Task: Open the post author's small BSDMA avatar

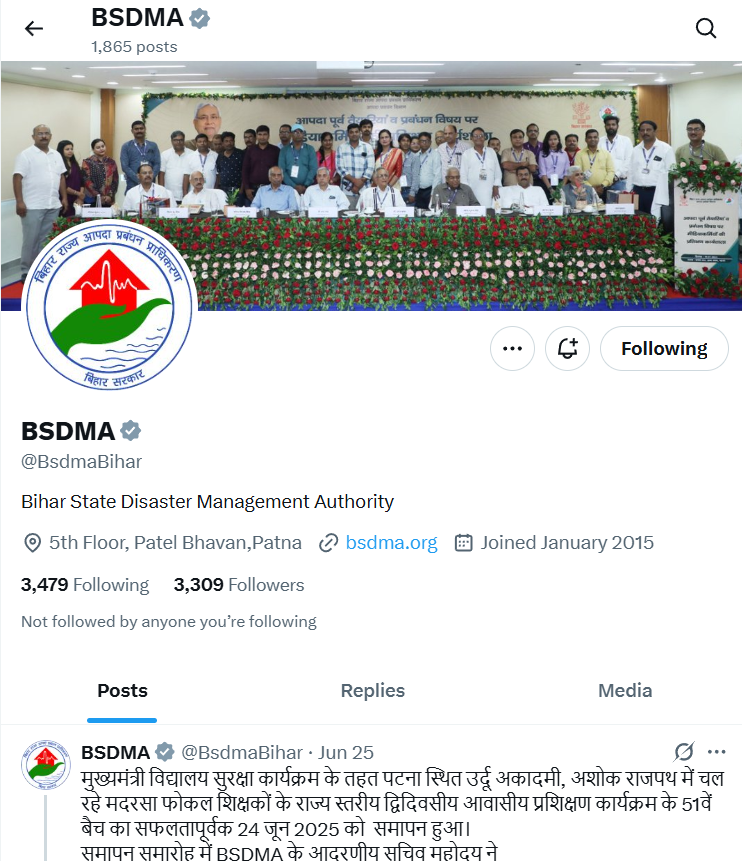Action: tap(46, 765)
